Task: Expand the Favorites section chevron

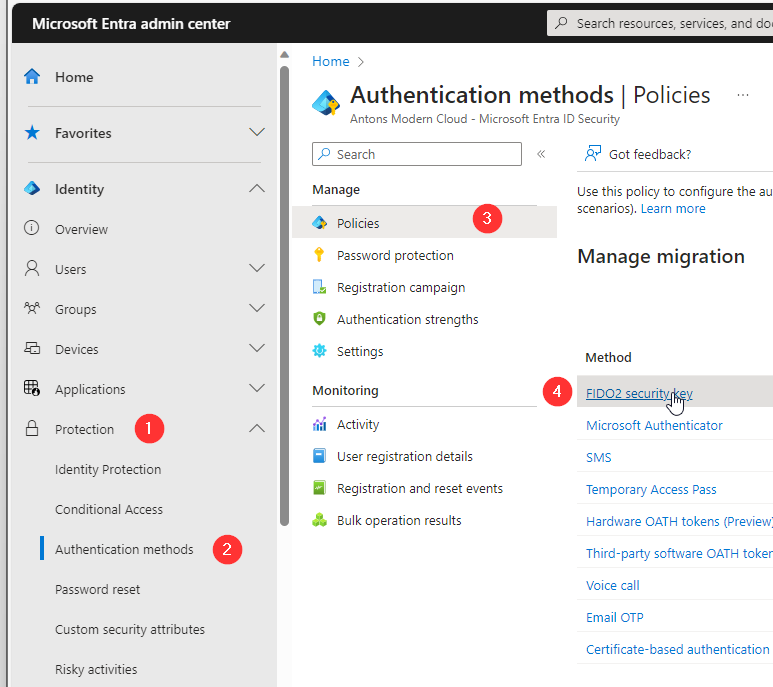Action: pos(257,132)
